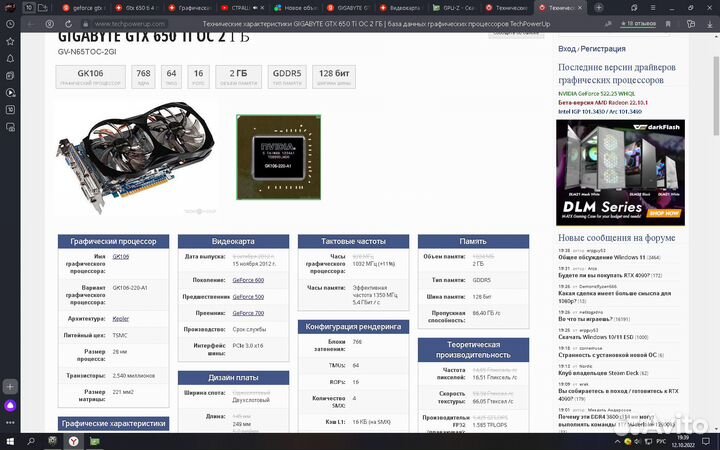Open notifications bell in left sidebar
The image size is (720, 450).
10,58
